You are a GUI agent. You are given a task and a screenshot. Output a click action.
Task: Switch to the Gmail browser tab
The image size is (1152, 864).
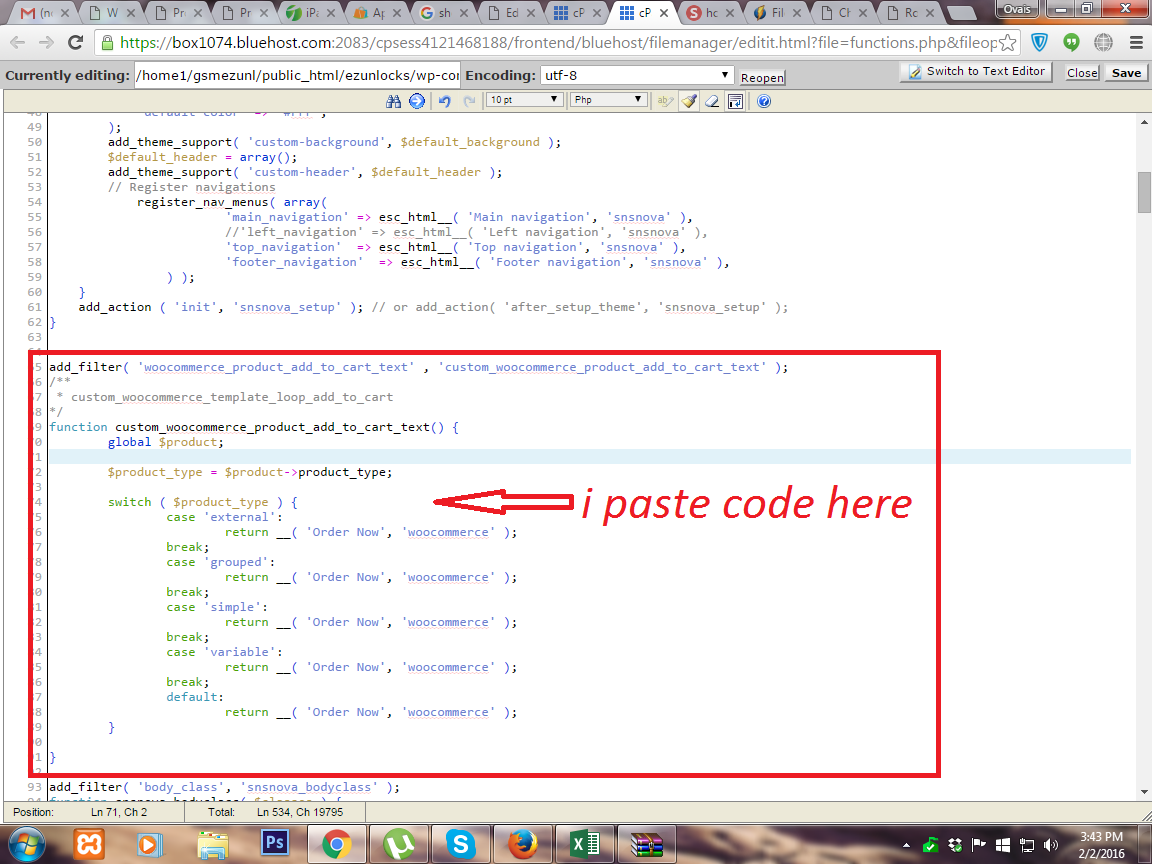[x=37, y=13]
